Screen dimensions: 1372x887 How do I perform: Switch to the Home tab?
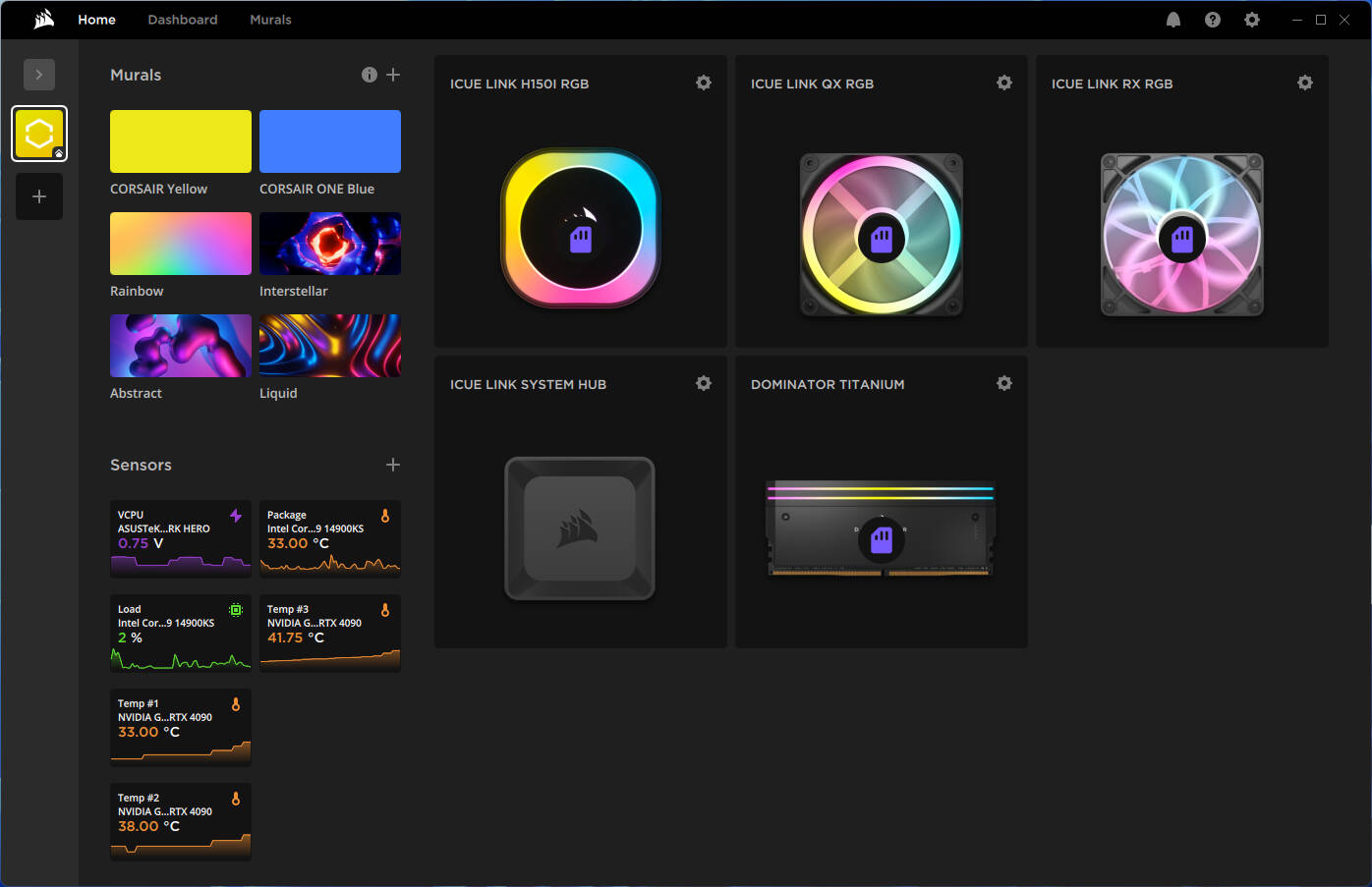tap(97, 20)
